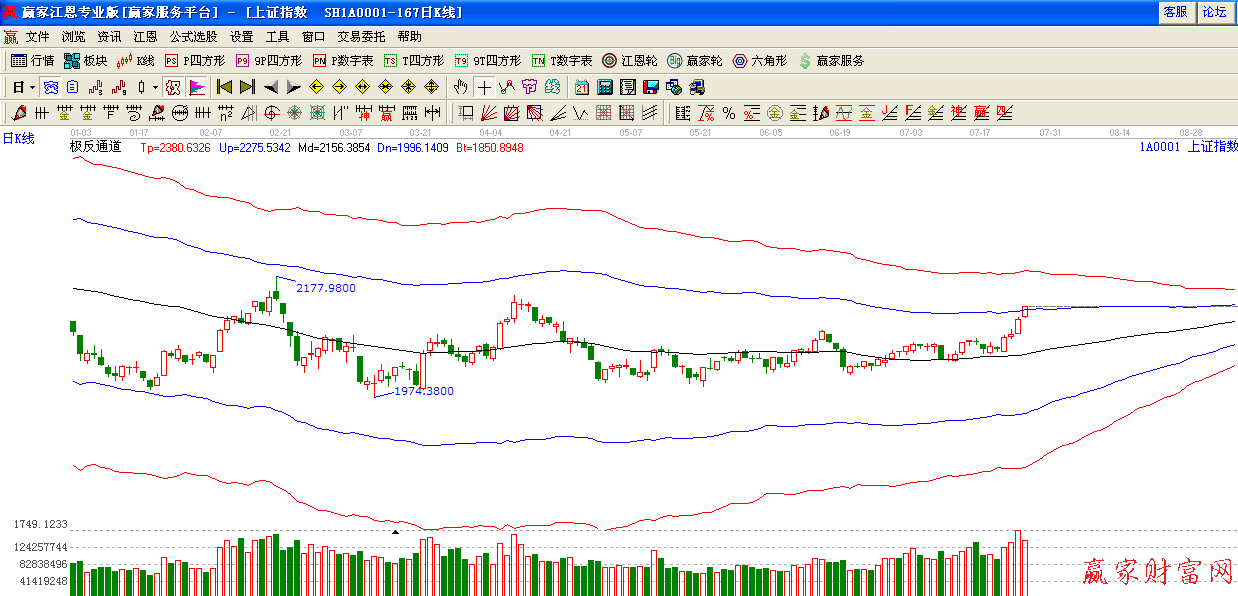Toggle the crosshair cursor tool
This screenshot has height=596, width=1238.
click(485, 87)
